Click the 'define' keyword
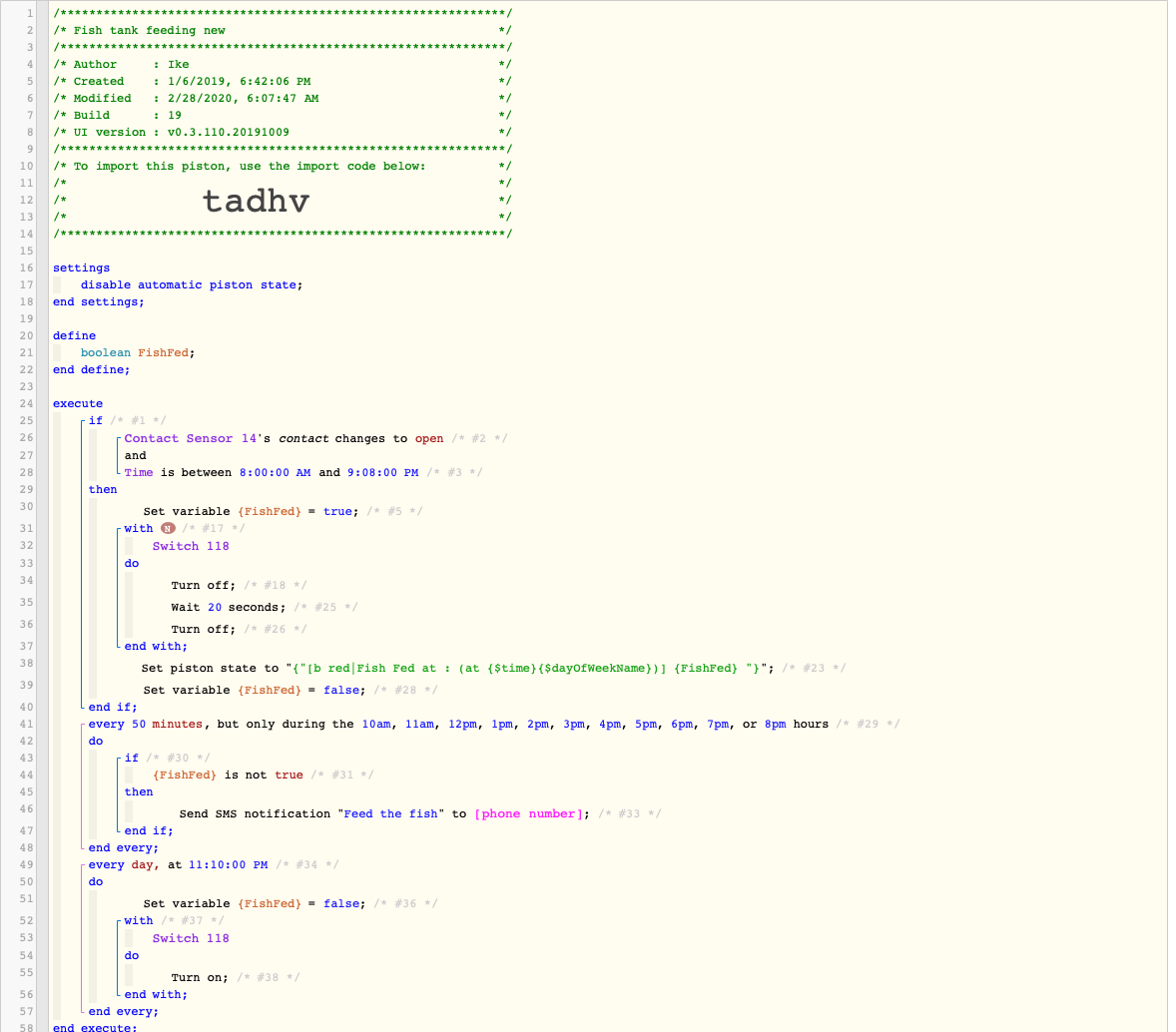Viewport: 1176px width, 1032px height. (74, 336)
